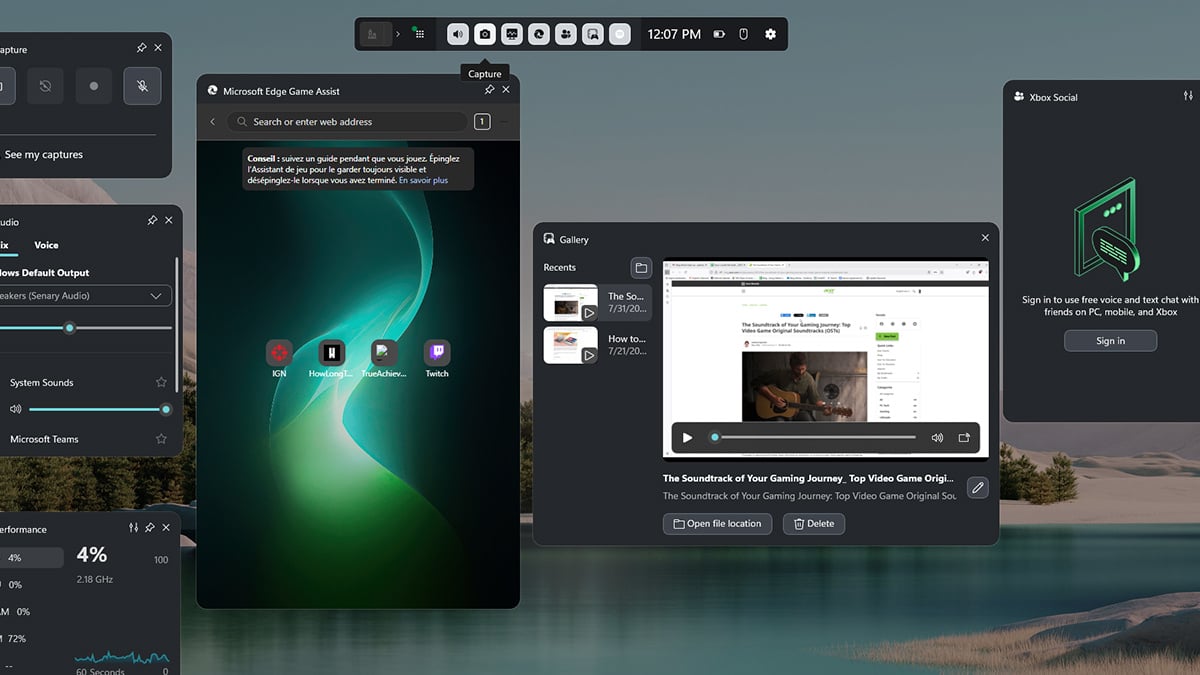Delete the selected capture

pos(813,524)
